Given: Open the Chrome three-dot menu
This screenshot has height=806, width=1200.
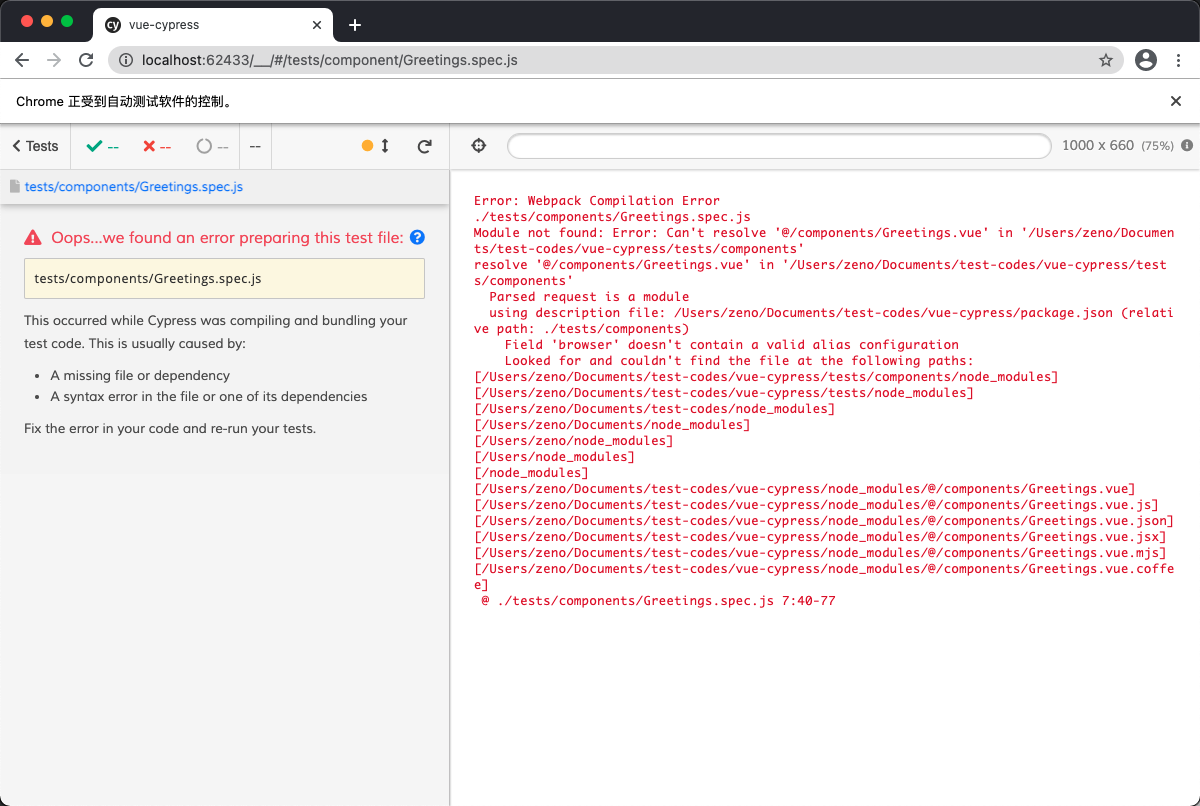Looking at the screenshot, I should [x=1179, y=60].
